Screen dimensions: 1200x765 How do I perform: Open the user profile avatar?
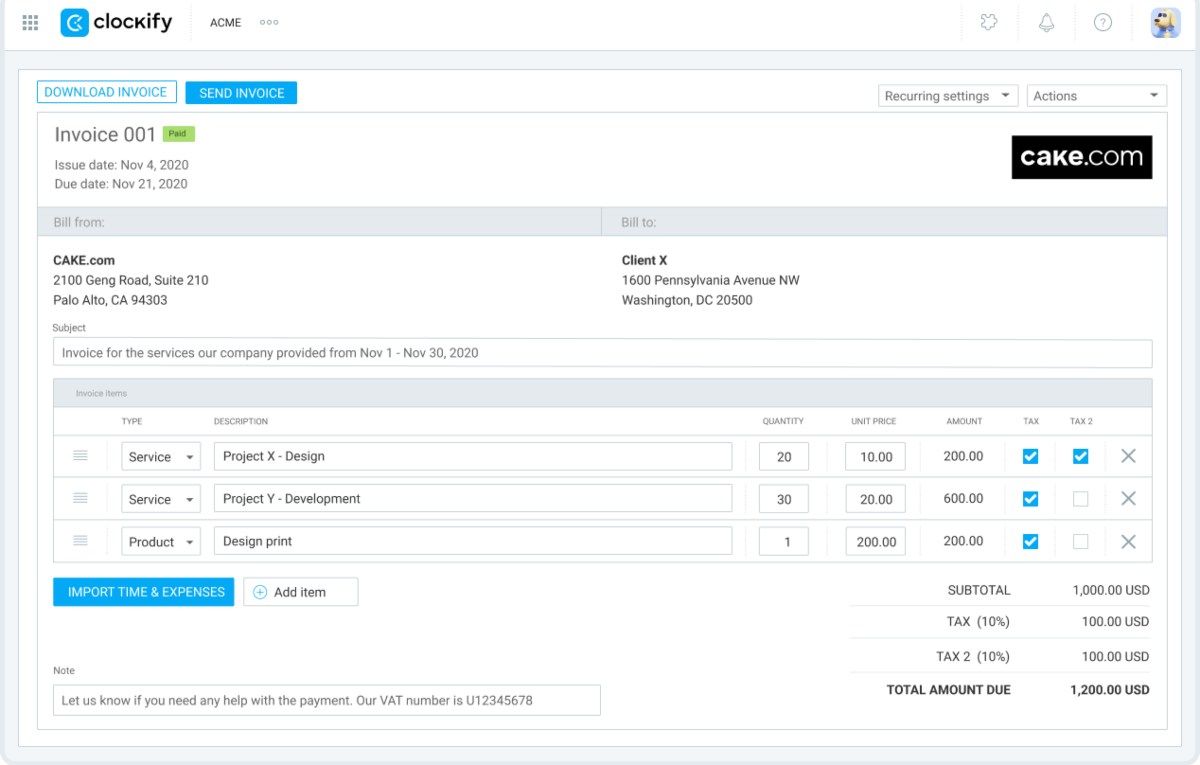tap(1165, 22)
